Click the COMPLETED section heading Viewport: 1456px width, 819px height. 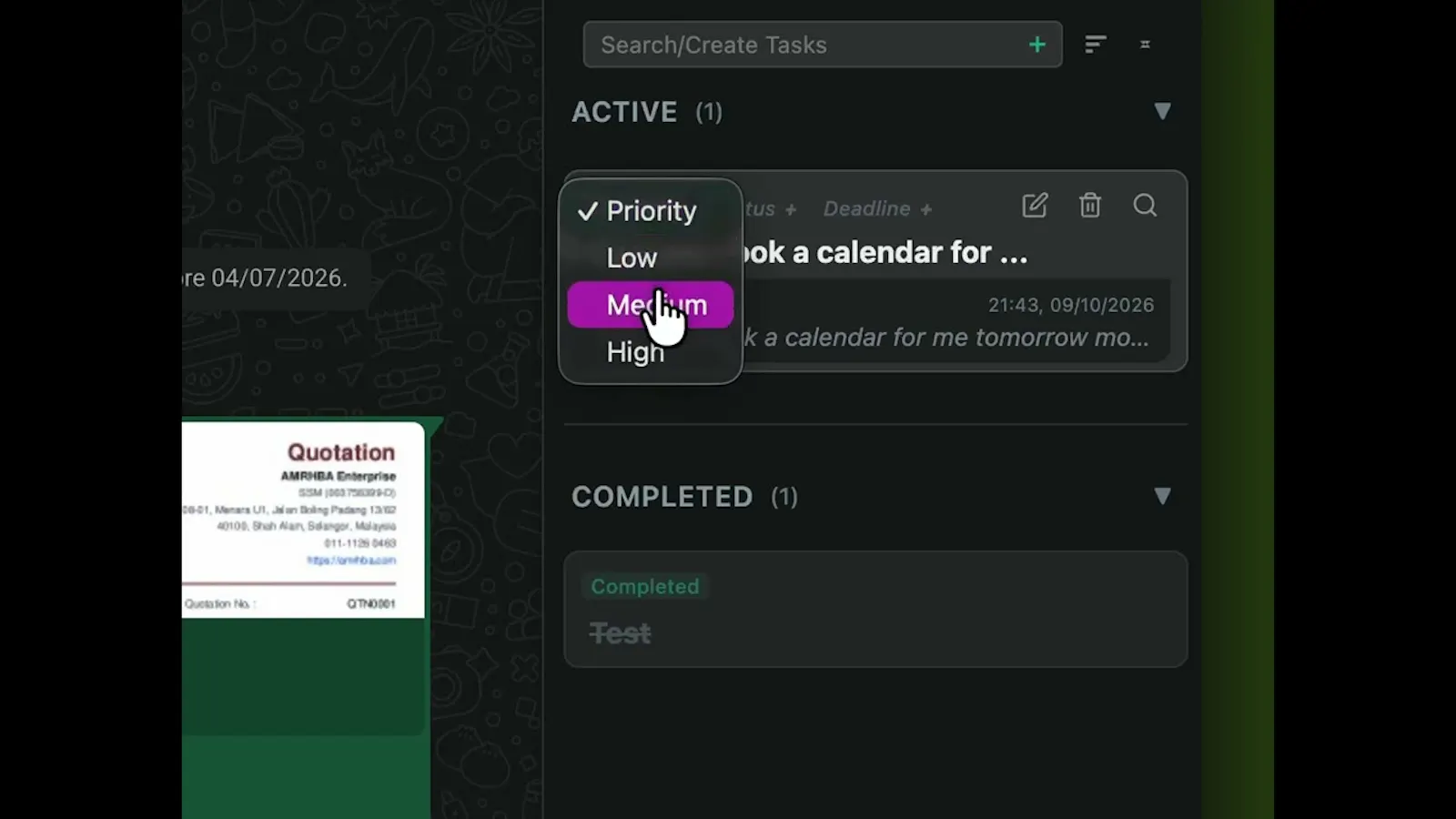tap(662, 497)
